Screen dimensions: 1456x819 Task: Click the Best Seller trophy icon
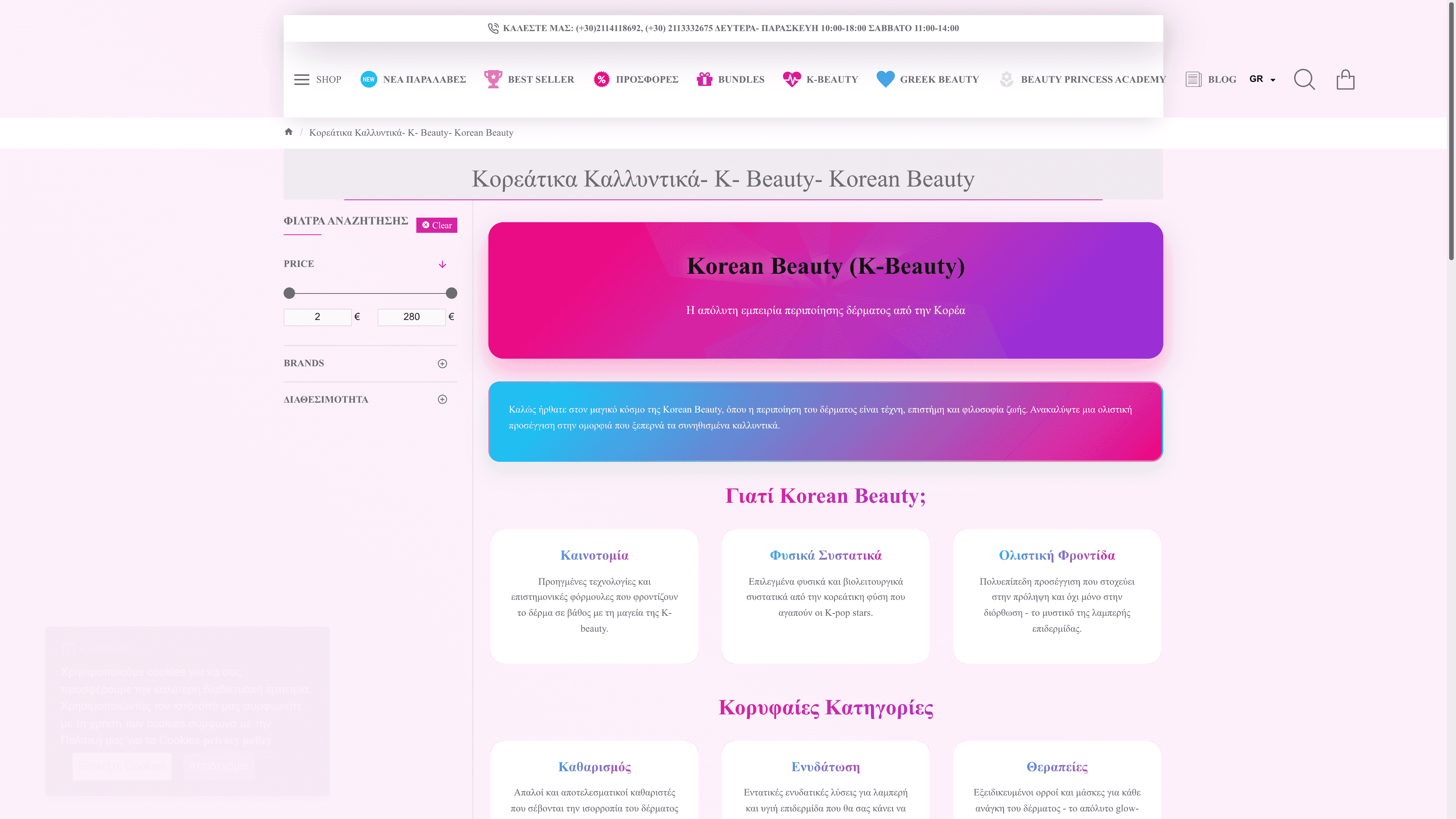tap(493, 79)
